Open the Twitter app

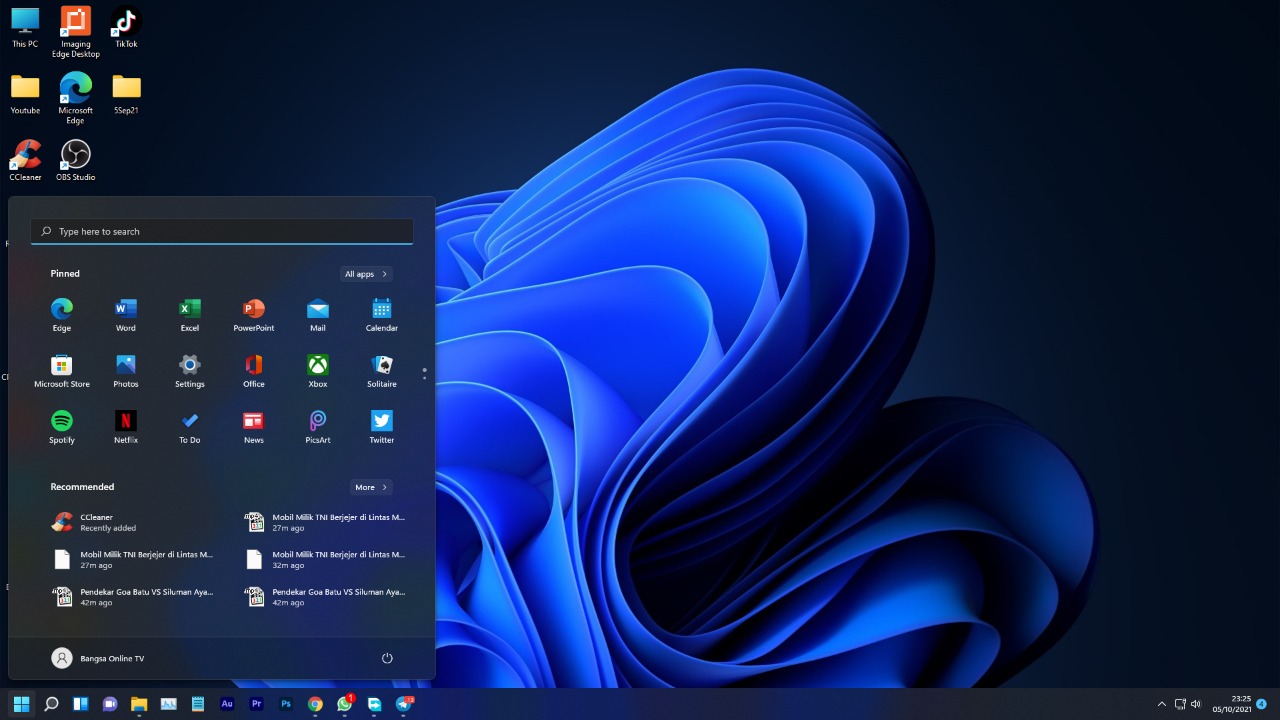(x=382, y=426)
